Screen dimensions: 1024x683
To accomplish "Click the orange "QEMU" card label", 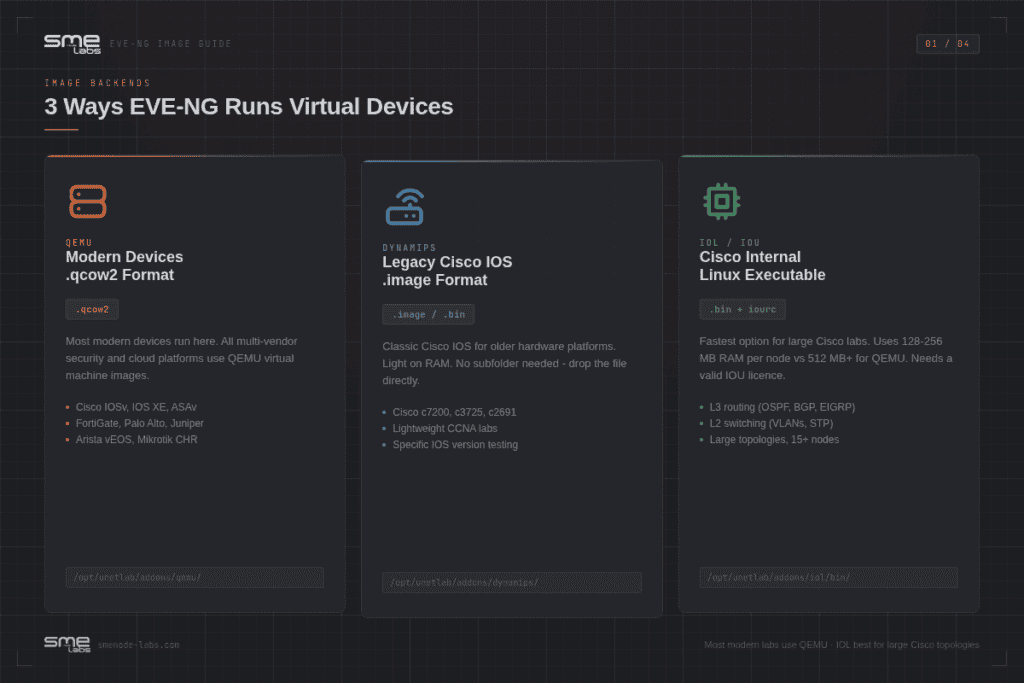I will click(79, 242).
